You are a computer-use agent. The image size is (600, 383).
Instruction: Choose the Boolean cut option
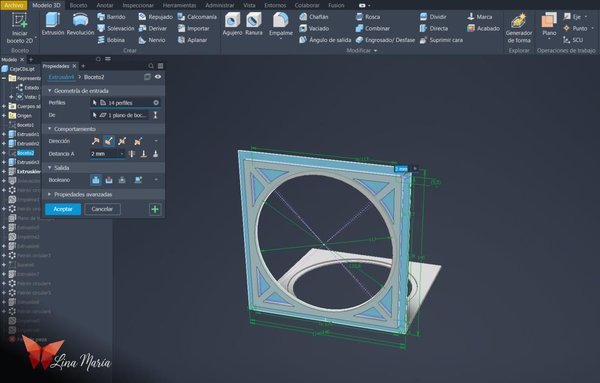click(109, 180)
